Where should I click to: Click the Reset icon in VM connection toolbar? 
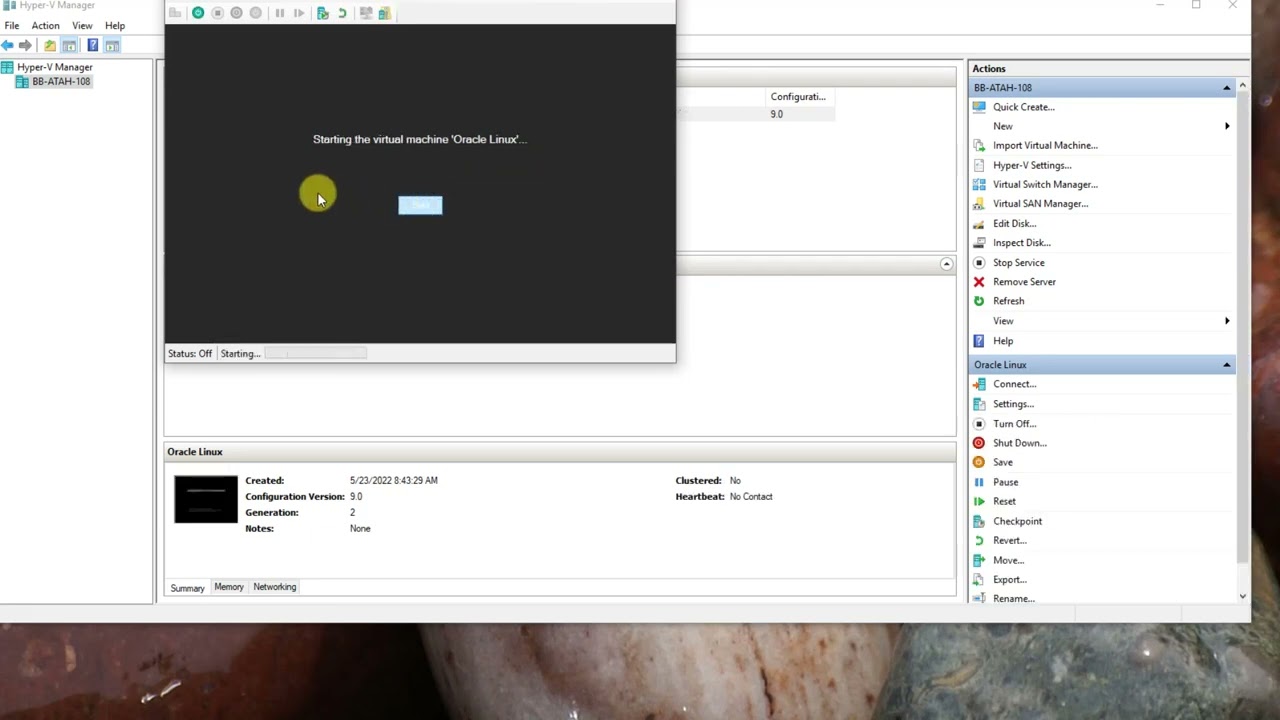(x=299, y=13)
